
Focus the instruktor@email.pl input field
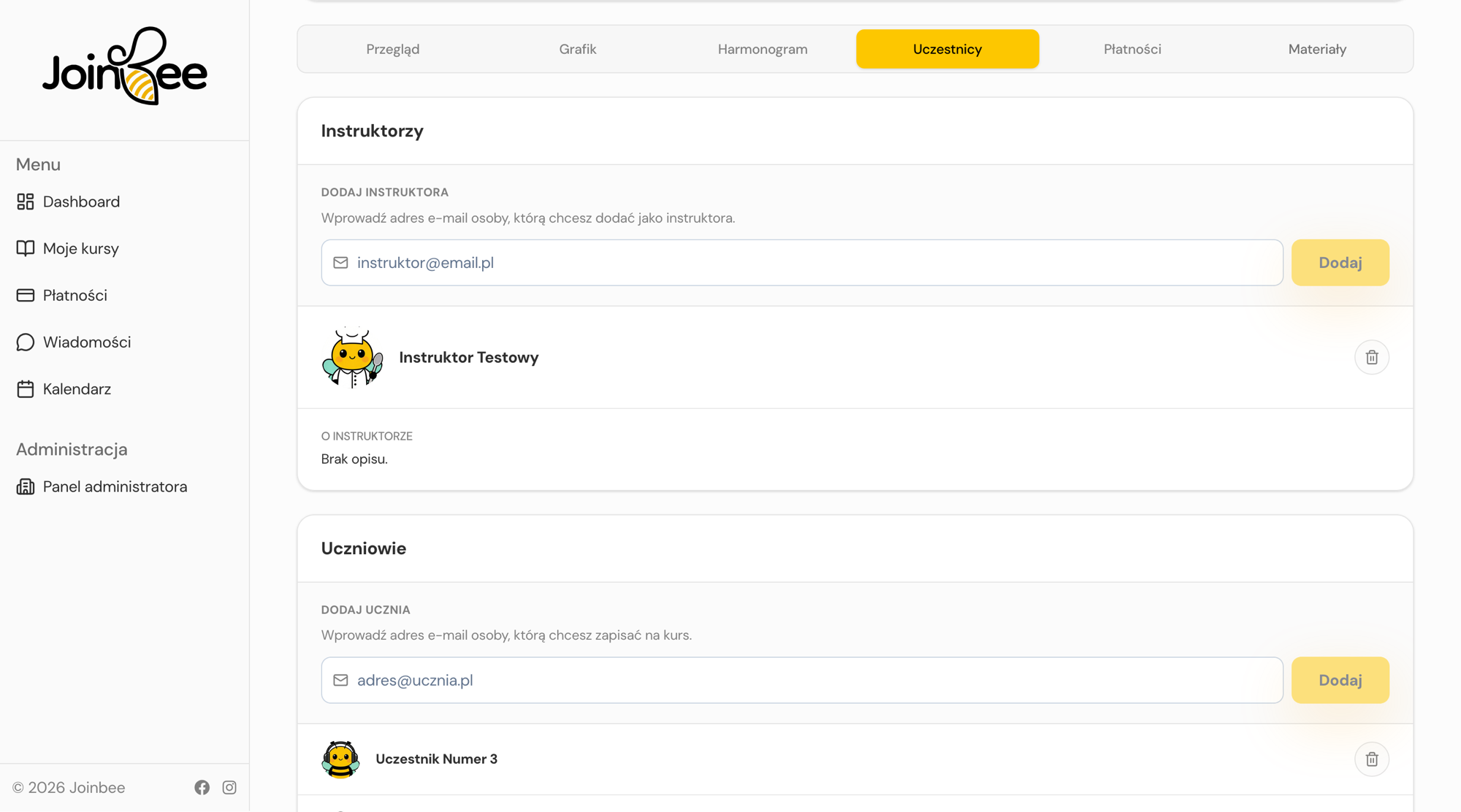click(802, 262)
